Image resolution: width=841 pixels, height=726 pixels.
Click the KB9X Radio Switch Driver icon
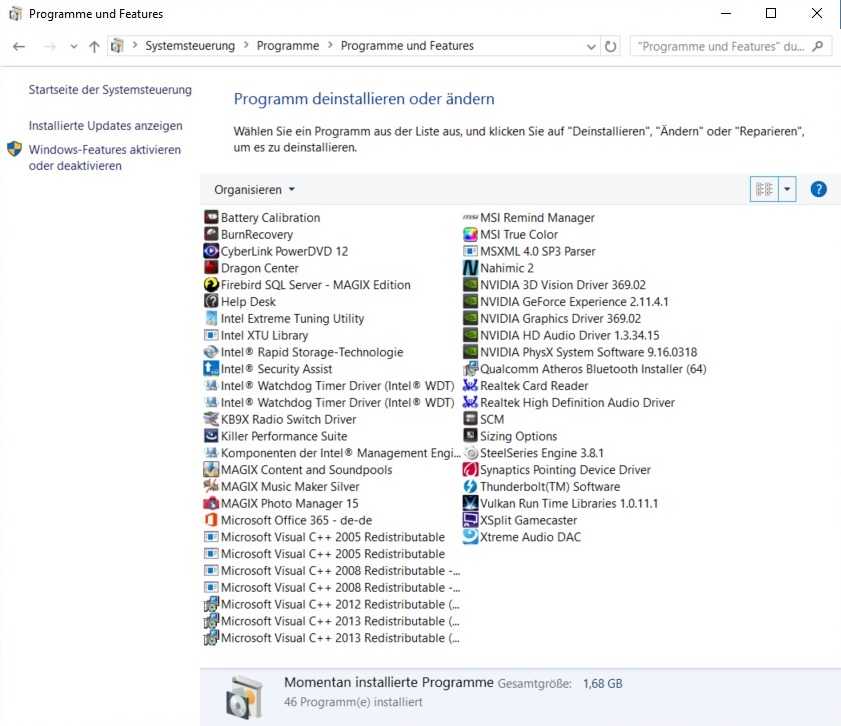click(x=211, y=419)
